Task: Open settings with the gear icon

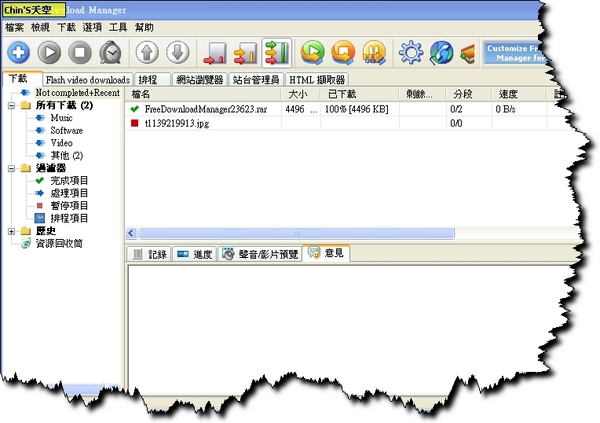Action: (411, 52)
